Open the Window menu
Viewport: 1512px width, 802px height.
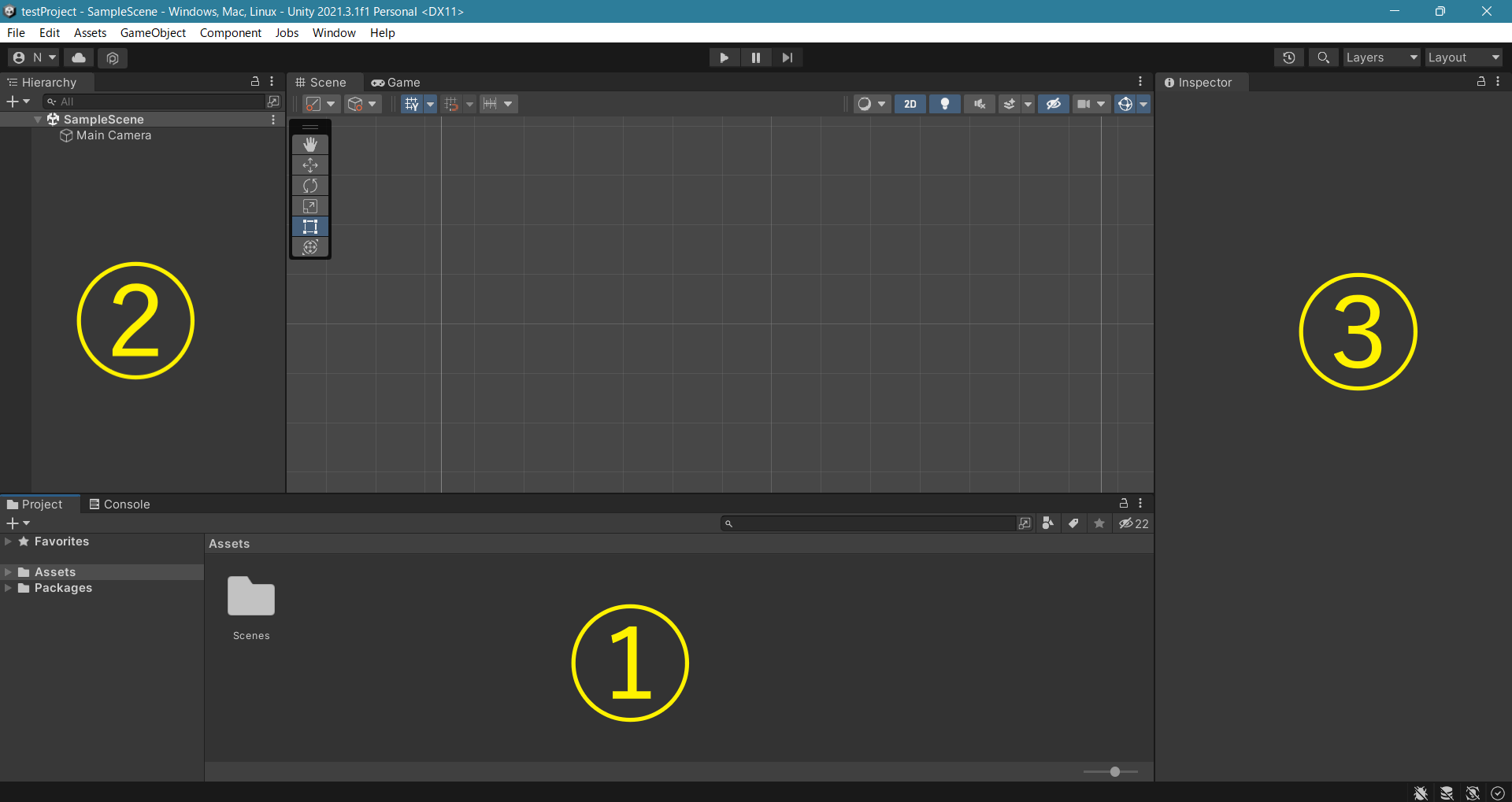[x=334, y=33]
